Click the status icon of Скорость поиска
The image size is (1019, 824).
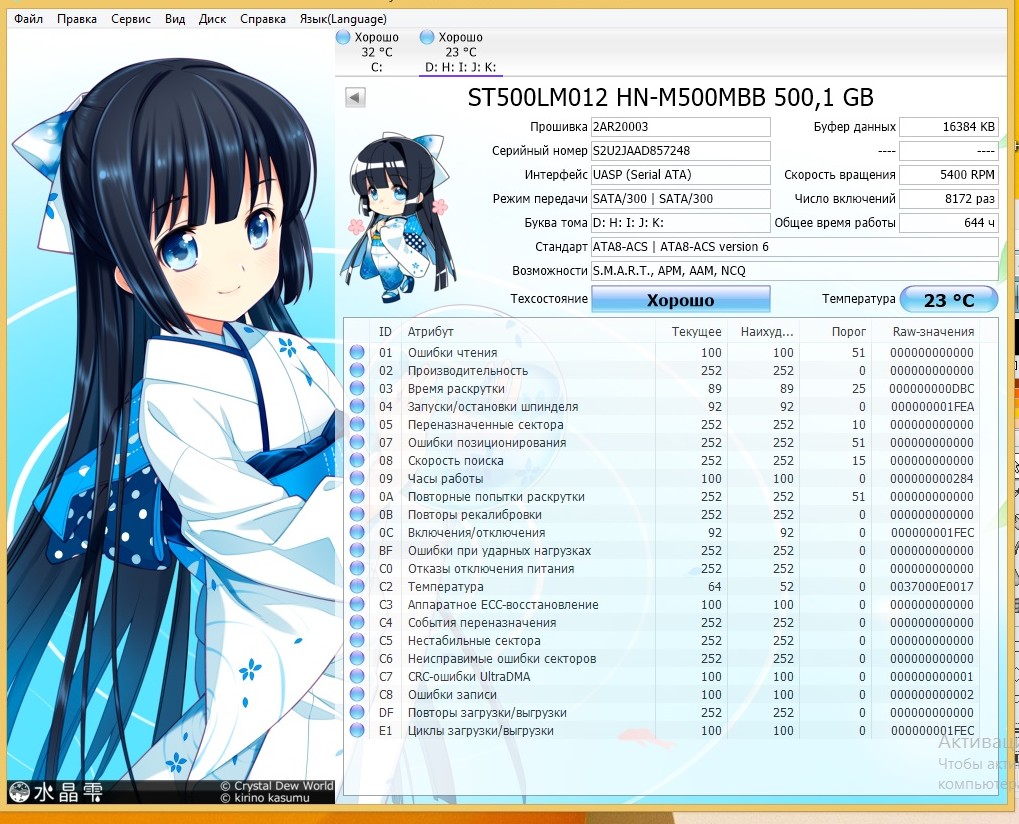(357, 460)
